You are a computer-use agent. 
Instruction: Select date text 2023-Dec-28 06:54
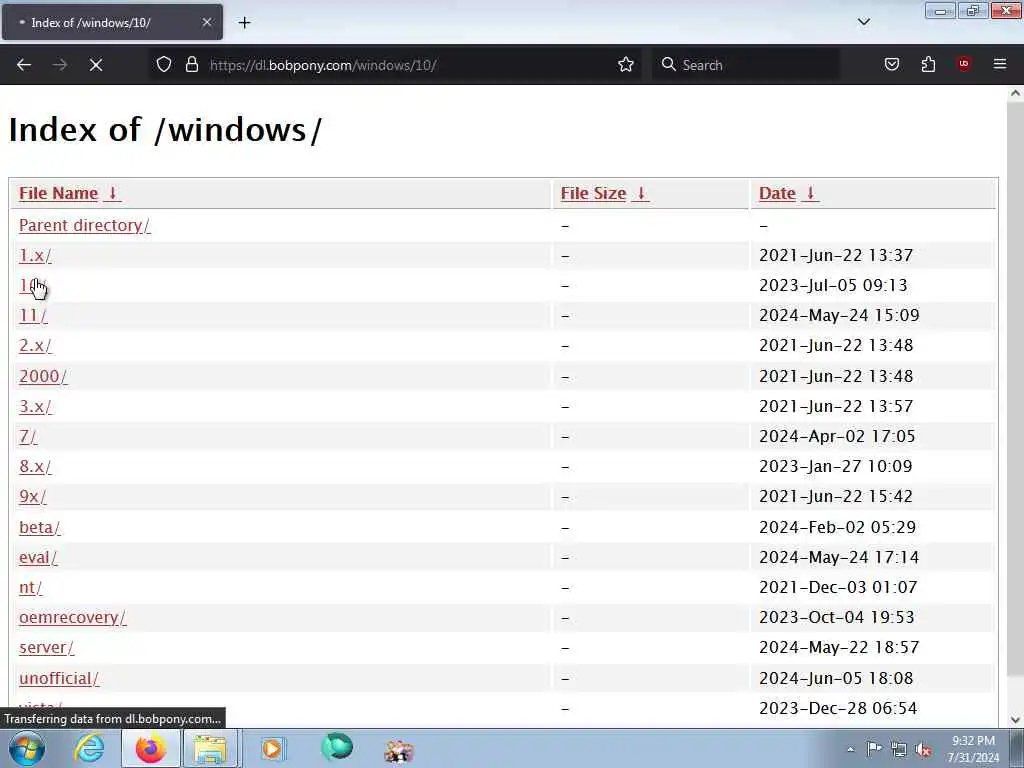838,708
